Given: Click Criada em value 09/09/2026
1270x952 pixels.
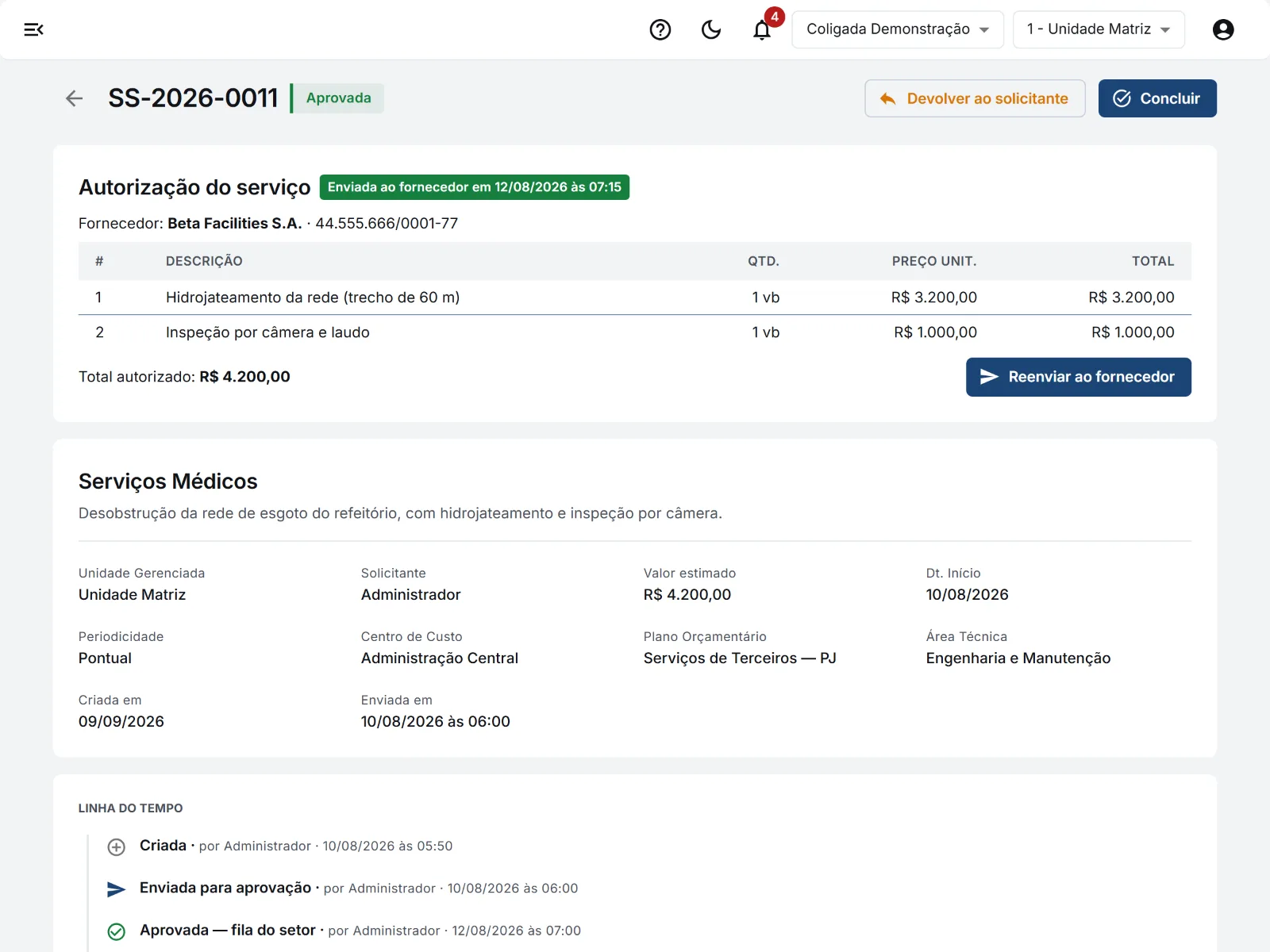Looking at the screenshot, I should tap(121, 722).
